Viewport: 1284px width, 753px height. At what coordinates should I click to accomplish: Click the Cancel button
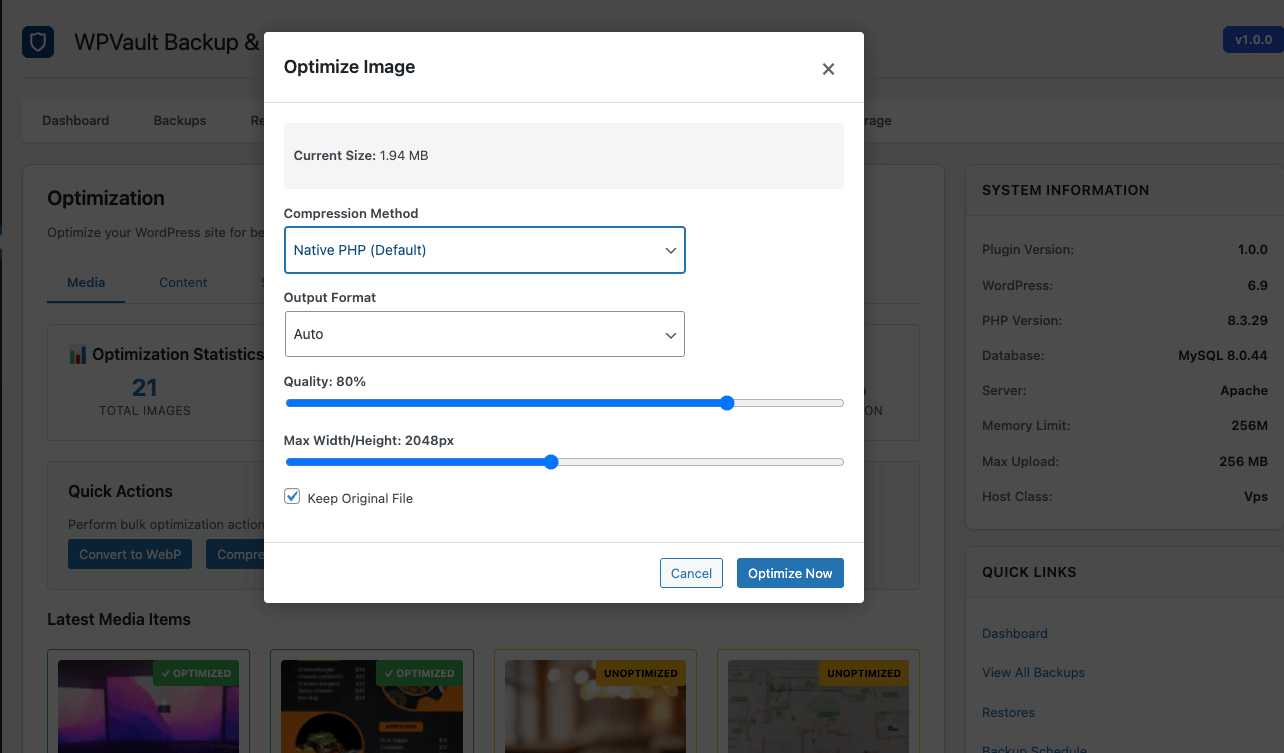point(691,573)
